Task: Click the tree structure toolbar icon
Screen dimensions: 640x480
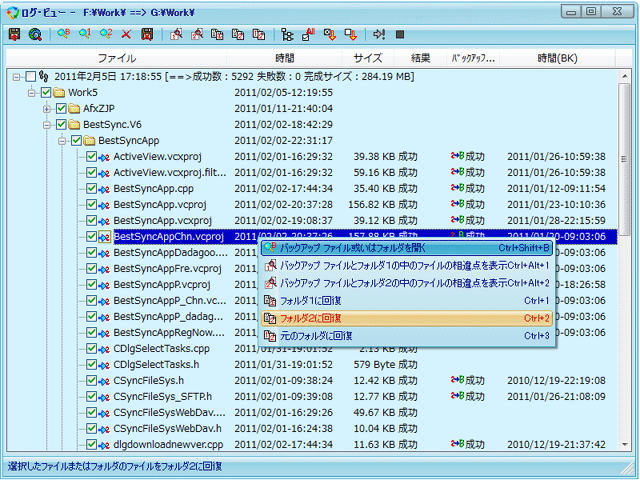Action: click(287, 34)
